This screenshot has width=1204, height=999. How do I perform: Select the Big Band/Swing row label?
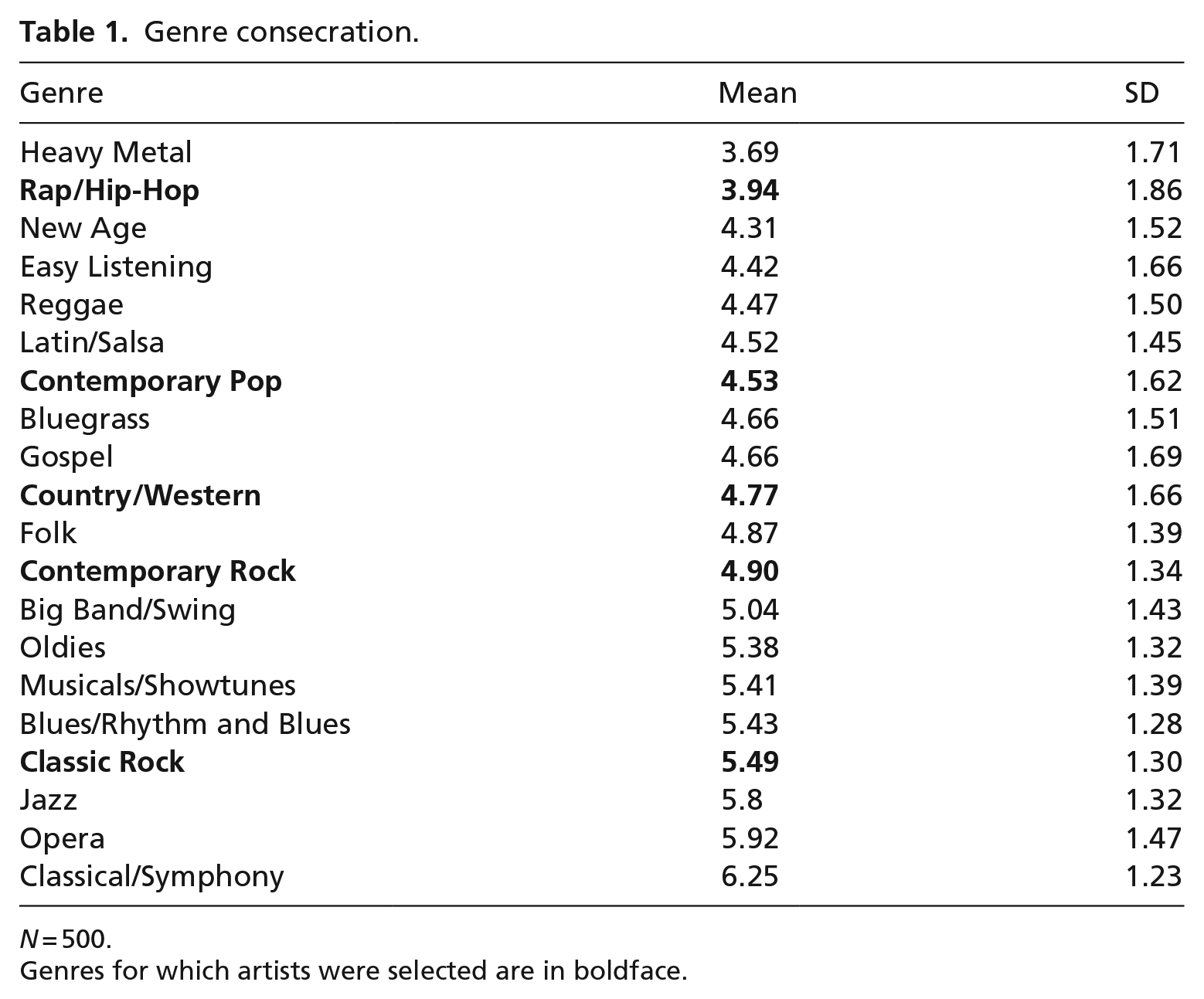(x=128, y=610)
